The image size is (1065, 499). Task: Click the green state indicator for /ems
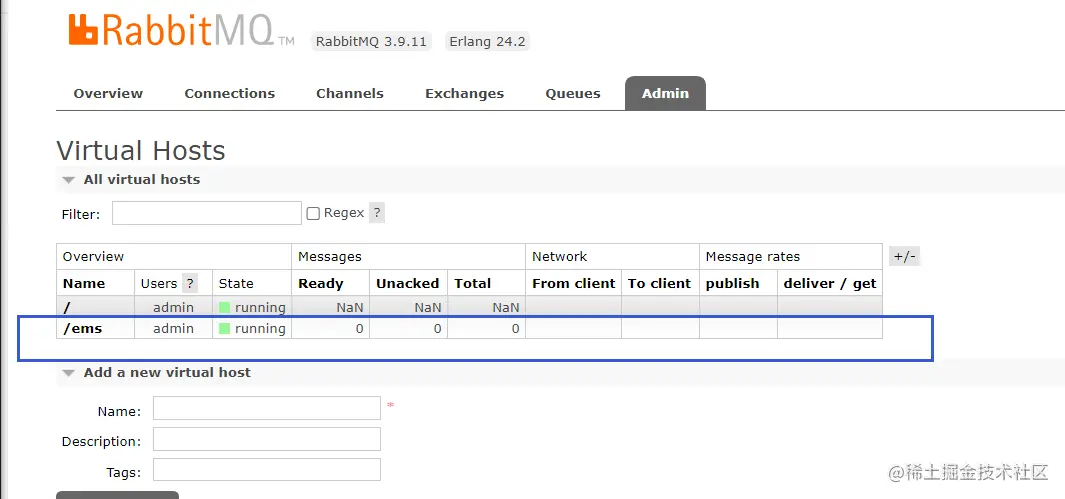tap(225, 329)
